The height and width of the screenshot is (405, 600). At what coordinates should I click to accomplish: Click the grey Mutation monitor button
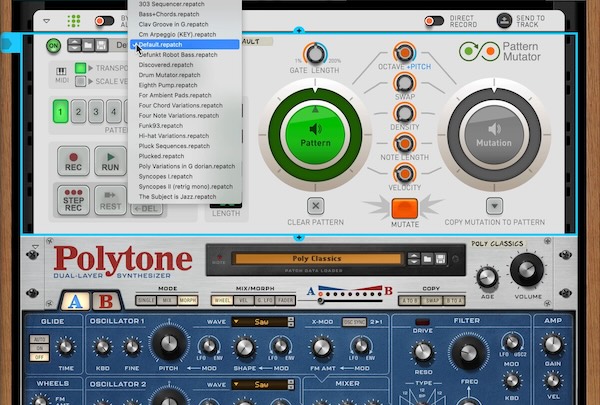[x=494, y=135]
